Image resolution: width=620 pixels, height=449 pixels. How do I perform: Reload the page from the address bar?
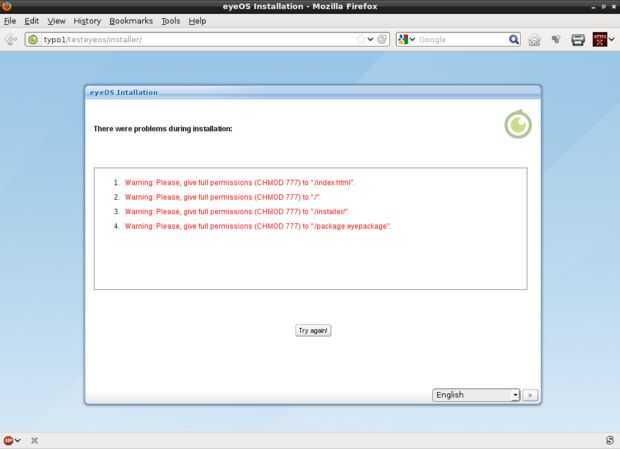[x=382, y=39]
